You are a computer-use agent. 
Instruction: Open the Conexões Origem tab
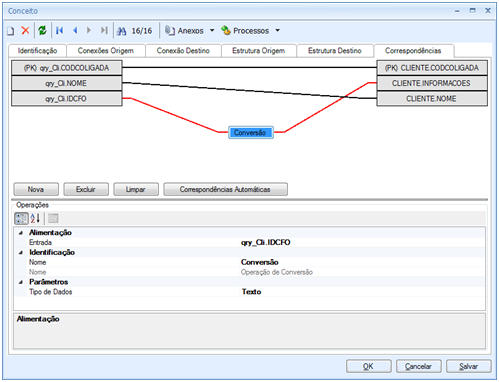[106, 51]
